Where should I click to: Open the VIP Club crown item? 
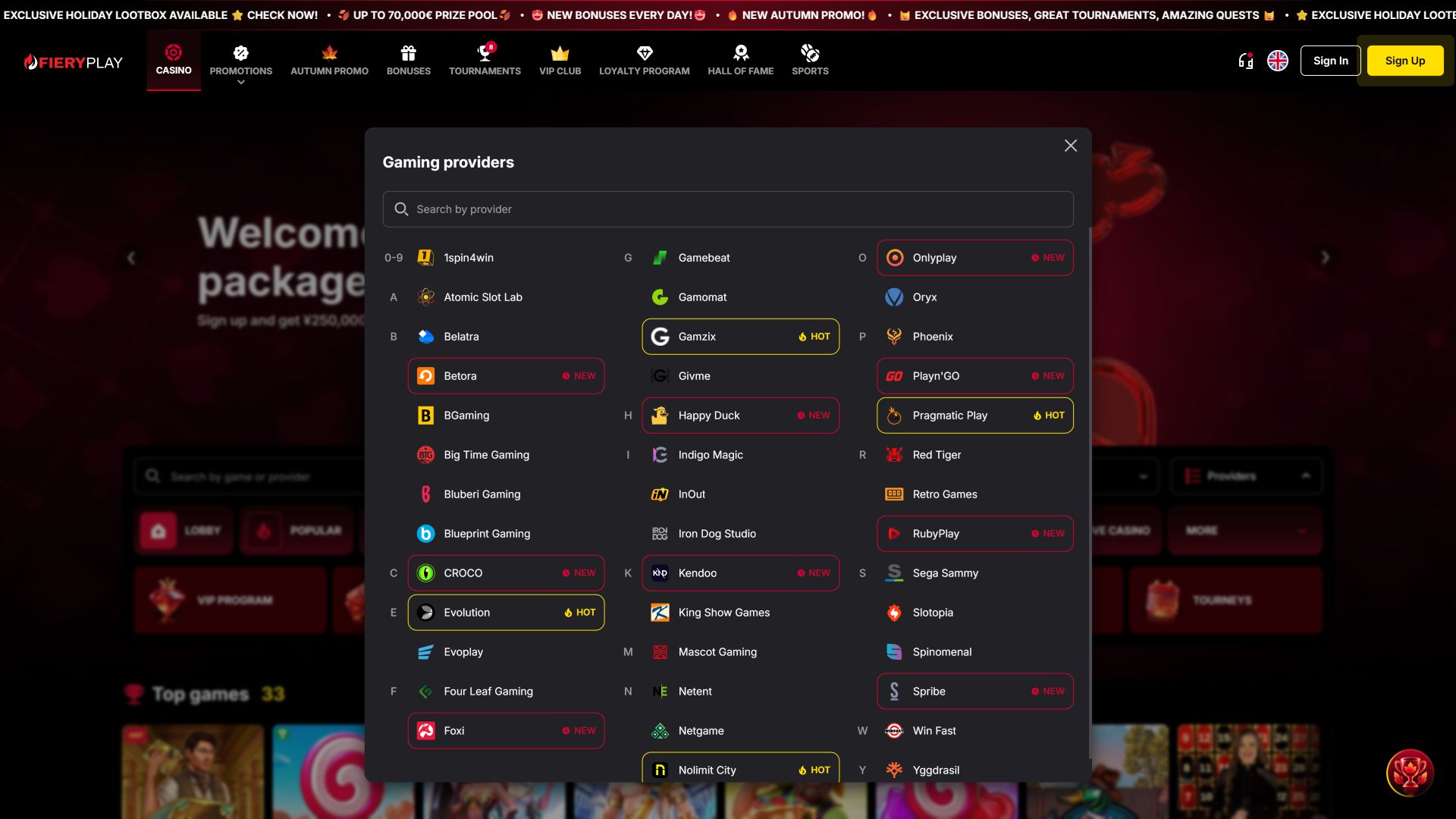560,61
